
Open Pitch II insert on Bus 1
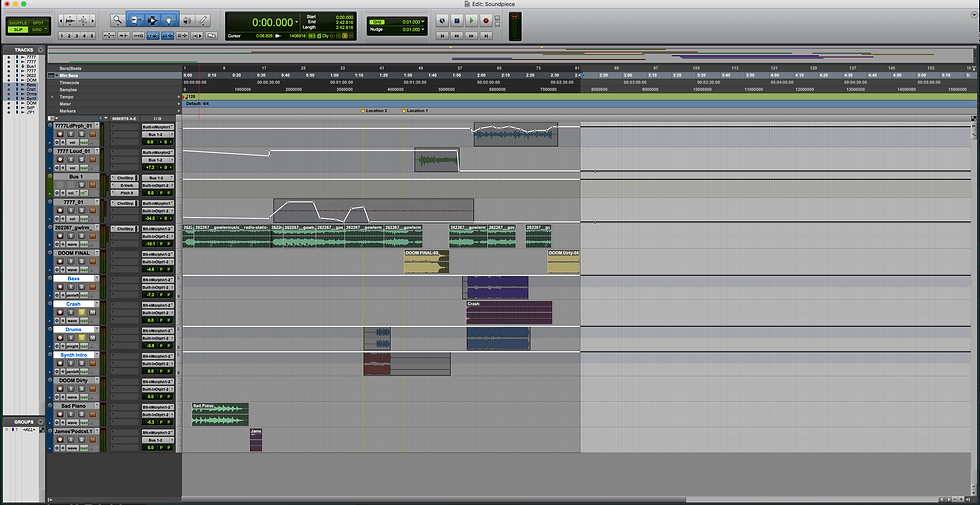(x=124, y=193)
